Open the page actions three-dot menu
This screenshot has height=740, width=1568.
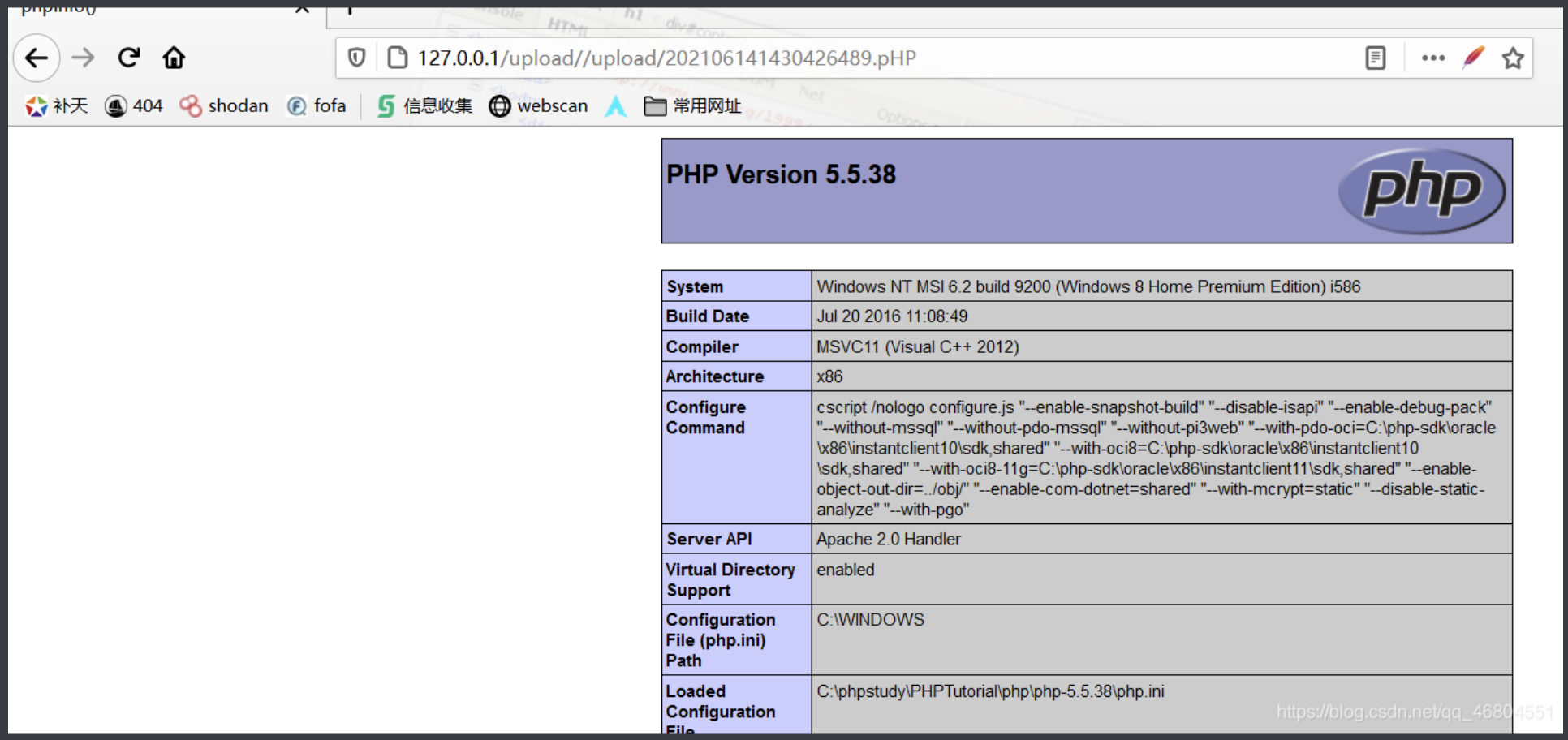pos(1433,58)
